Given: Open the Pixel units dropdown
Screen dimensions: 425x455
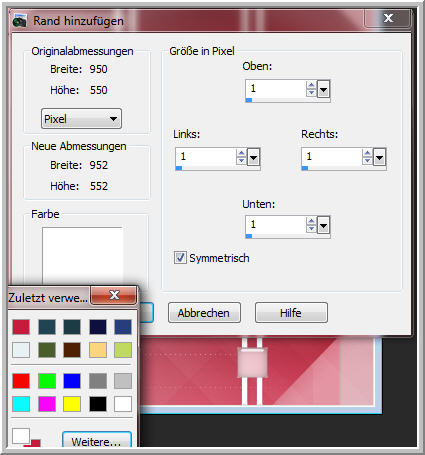Looking at the screenshot, I should pyautogui.click(x=81, y=119).
